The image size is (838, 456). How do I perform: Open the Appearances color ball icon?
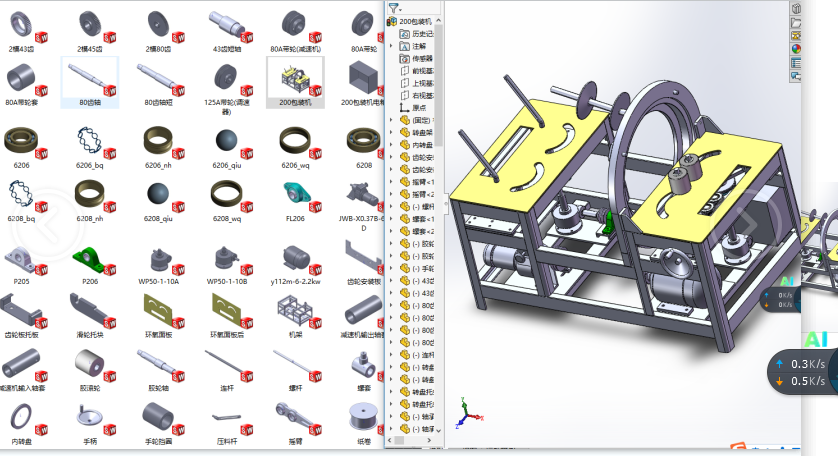coord(796,49)
